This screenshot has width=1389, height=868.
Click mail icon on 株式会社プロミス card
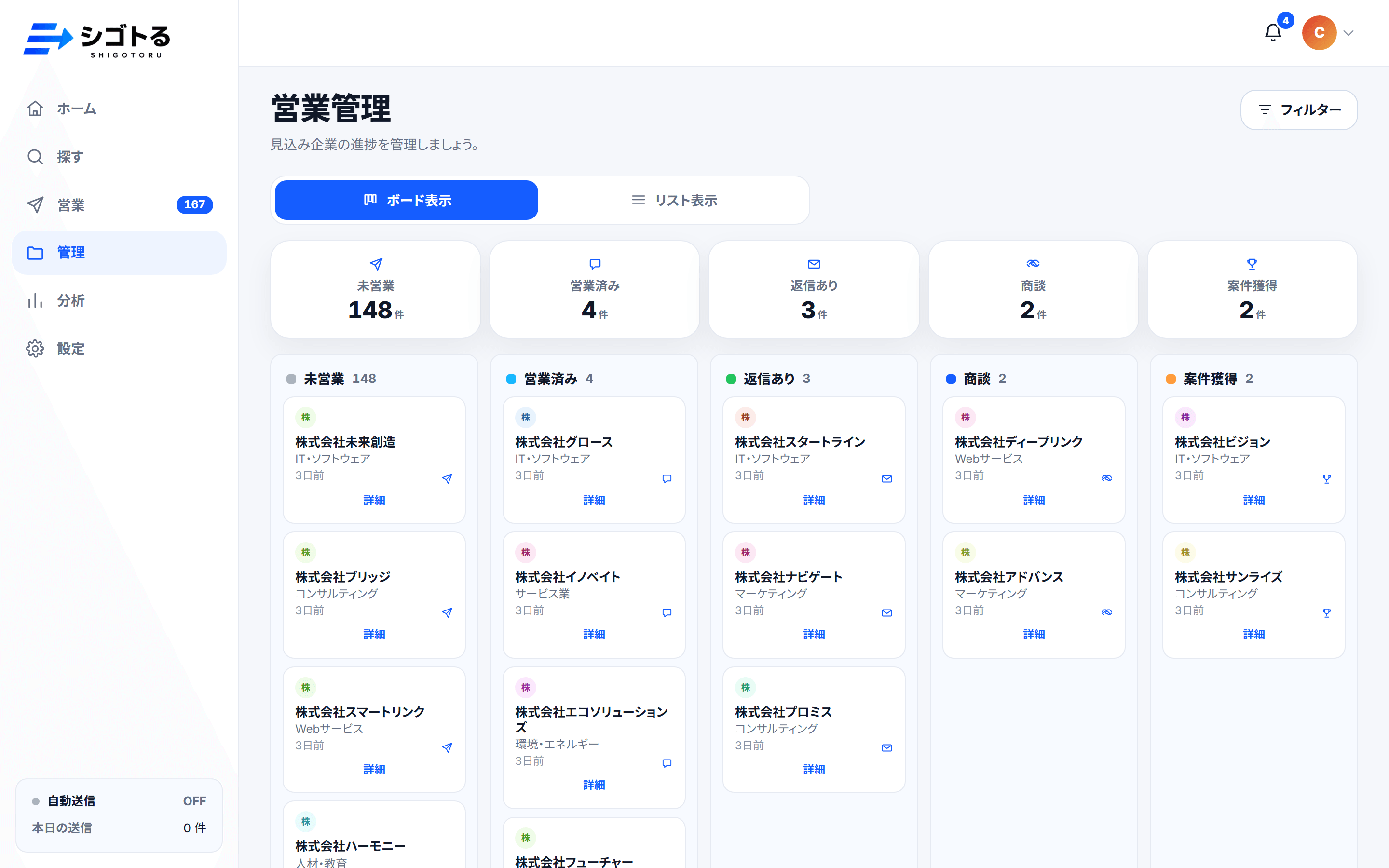887,747
